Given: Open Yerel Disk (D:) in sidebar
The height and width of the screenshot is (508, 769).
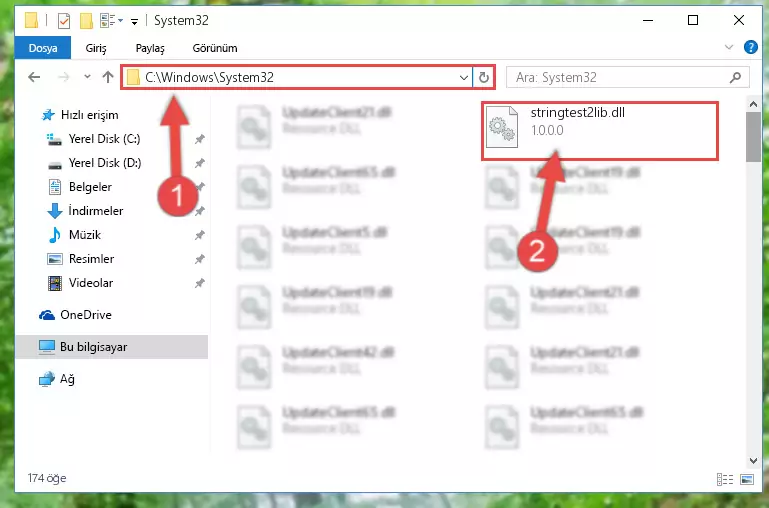Looking at the screenshot, I should click(x=104, y=163).
